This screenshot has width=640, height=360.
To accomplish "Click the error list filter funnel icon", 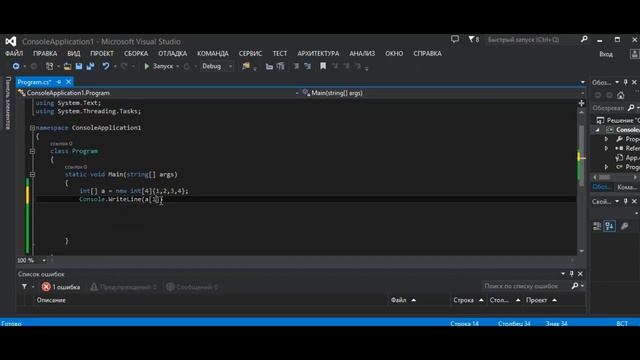I will click(x=24, y=287).
